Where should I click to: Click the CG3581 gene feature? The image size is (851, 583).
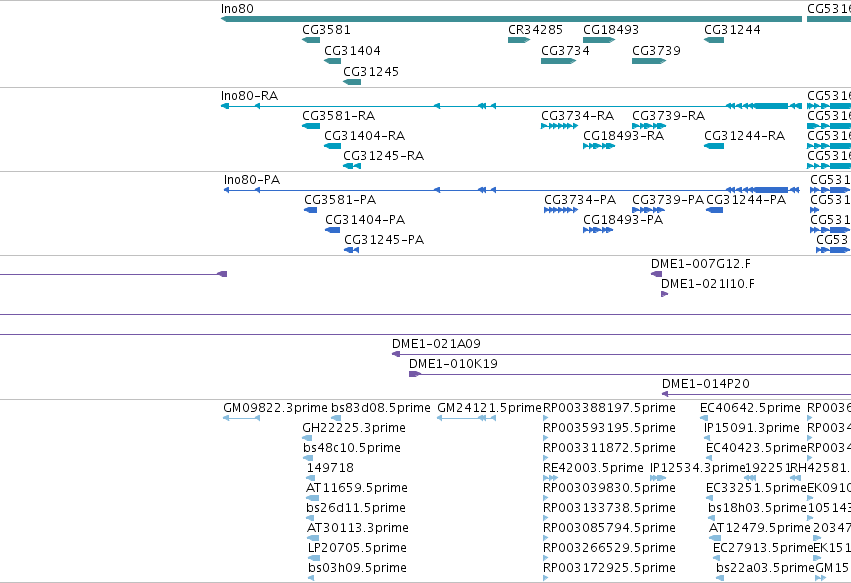311,40
